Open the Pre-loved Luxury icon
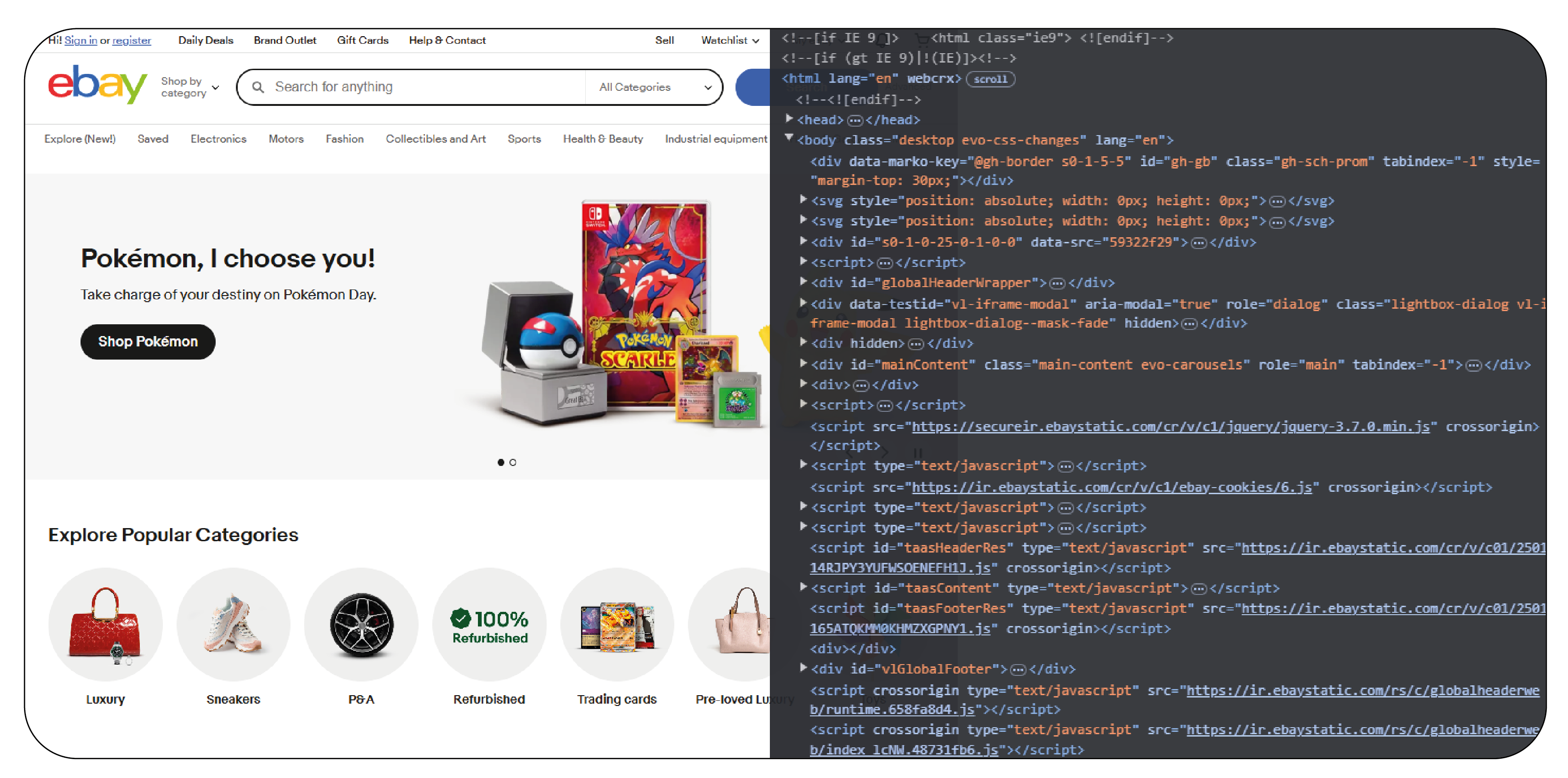Image resolution: width=1568 pixels, height=778 pixels. (729, 624)
